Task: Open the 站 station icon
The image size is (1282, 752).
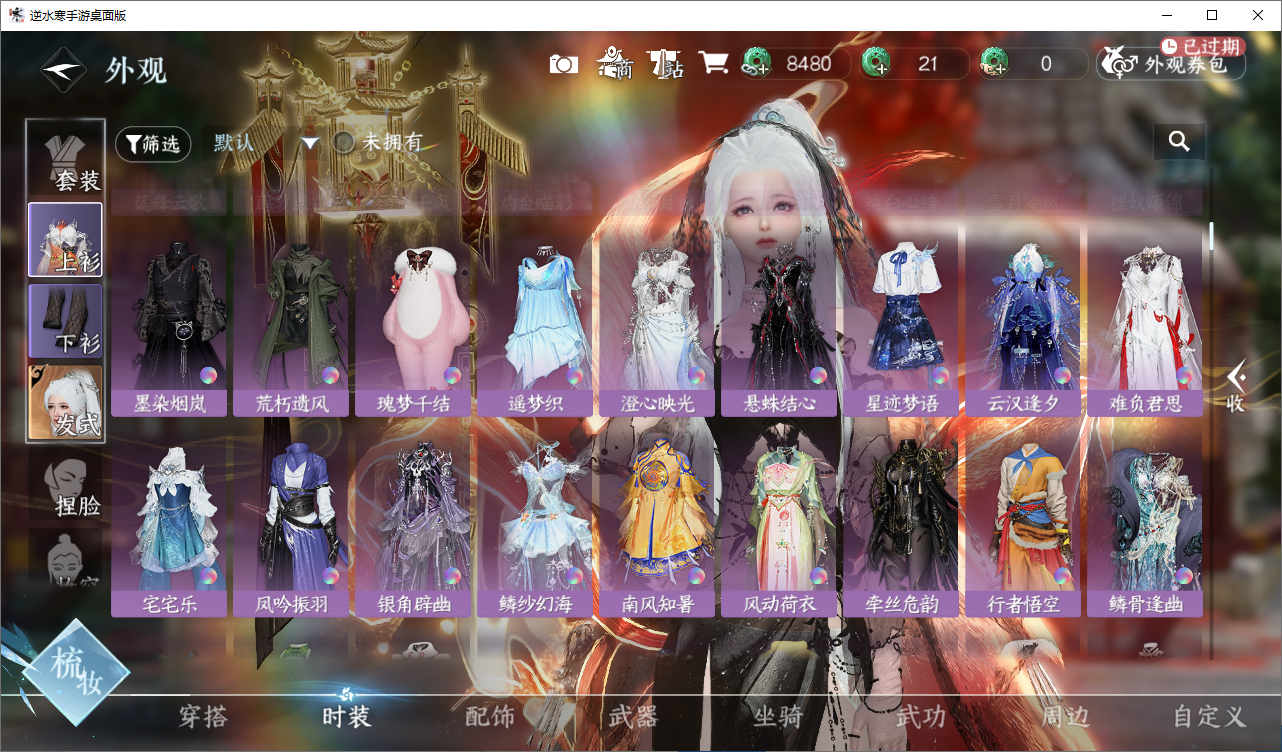Action: (665, 64)
